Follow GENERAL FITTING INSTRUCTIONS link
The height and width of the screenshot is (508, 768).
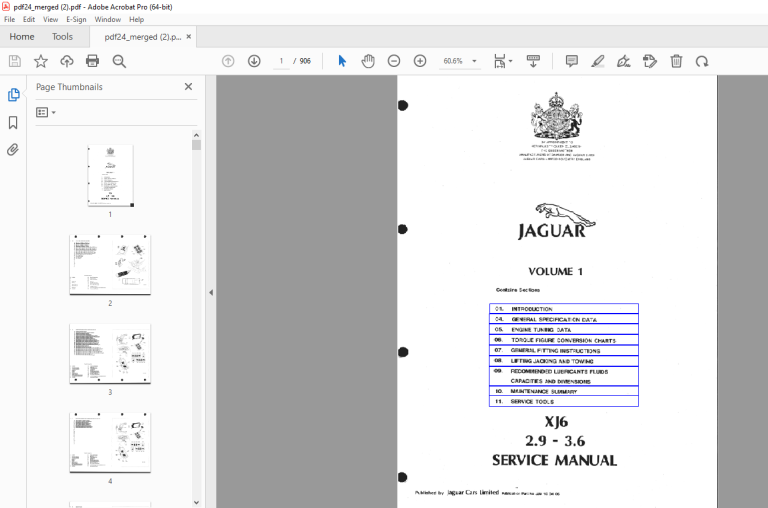pos(564,350)
